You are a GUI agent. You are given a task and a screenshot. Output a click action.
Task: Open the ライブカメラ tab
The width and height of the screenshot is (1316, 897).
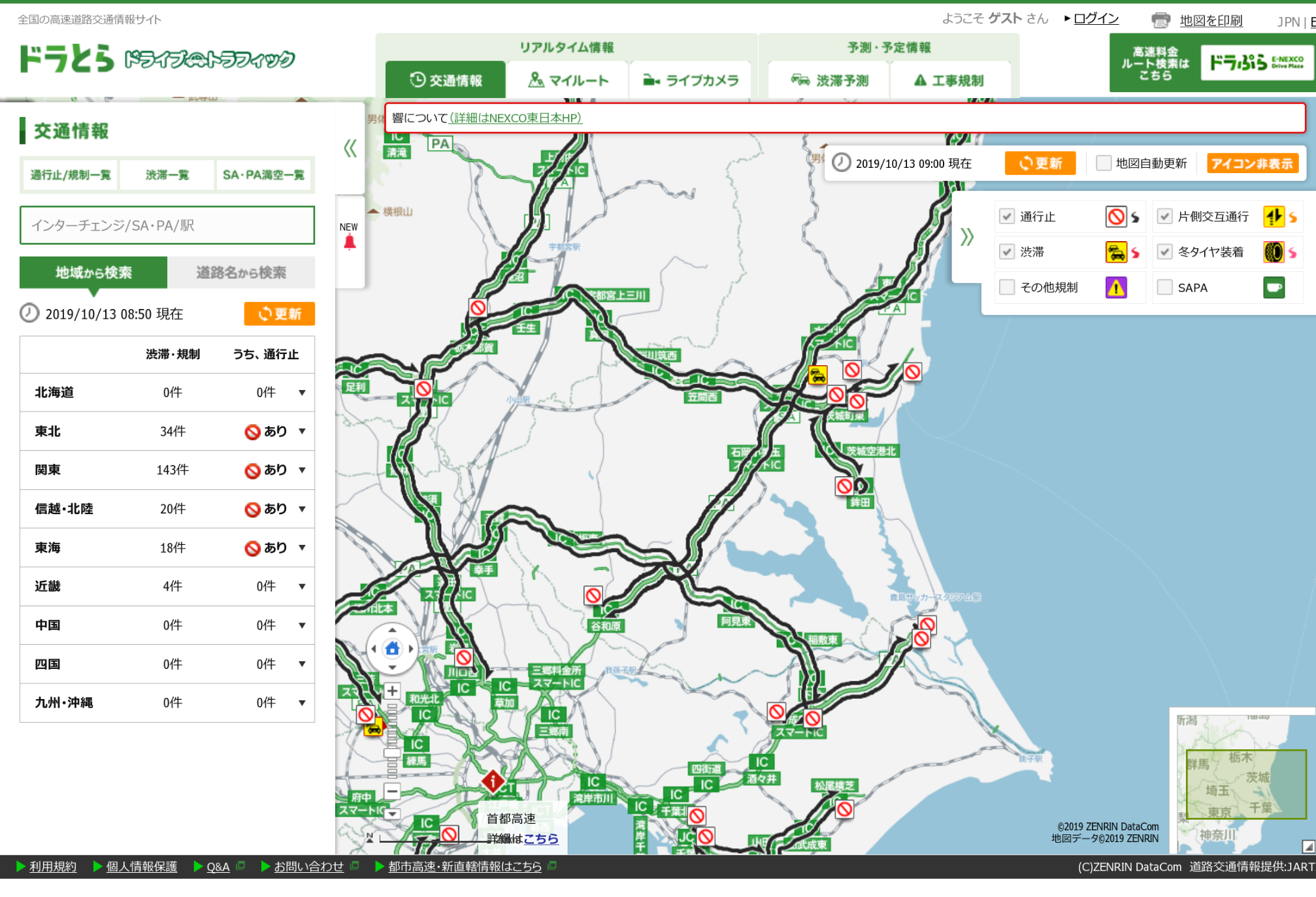[690, 80]
